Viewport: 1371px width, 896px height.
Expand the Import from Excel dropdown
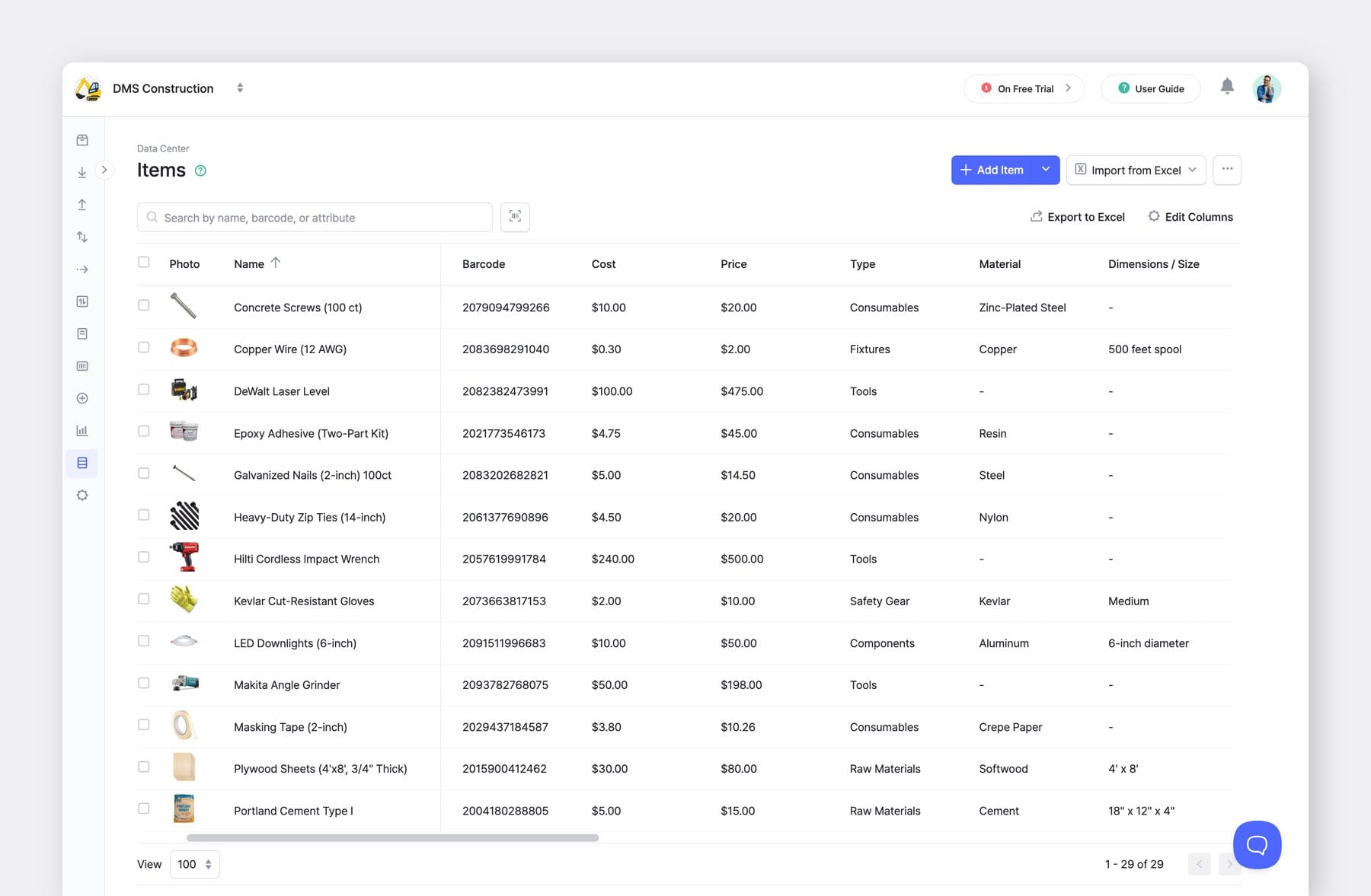click(1192, 170)
